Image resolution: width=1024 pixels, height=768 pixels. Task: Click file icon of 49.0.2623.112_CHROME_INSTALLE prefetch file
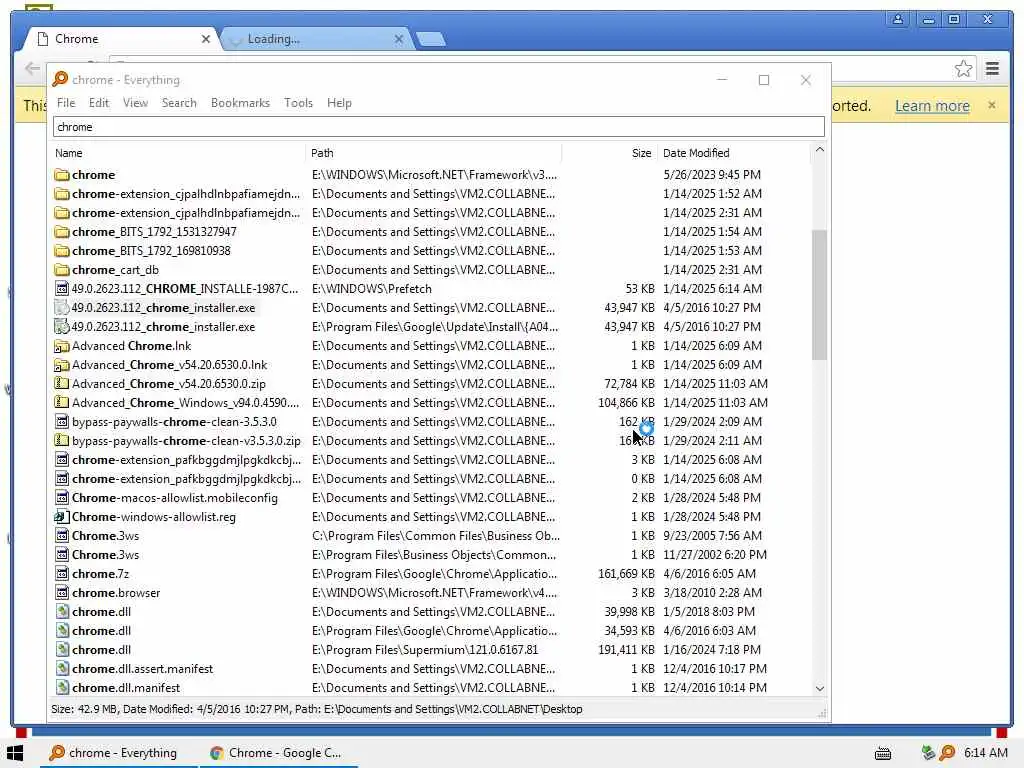coord(62,289)
